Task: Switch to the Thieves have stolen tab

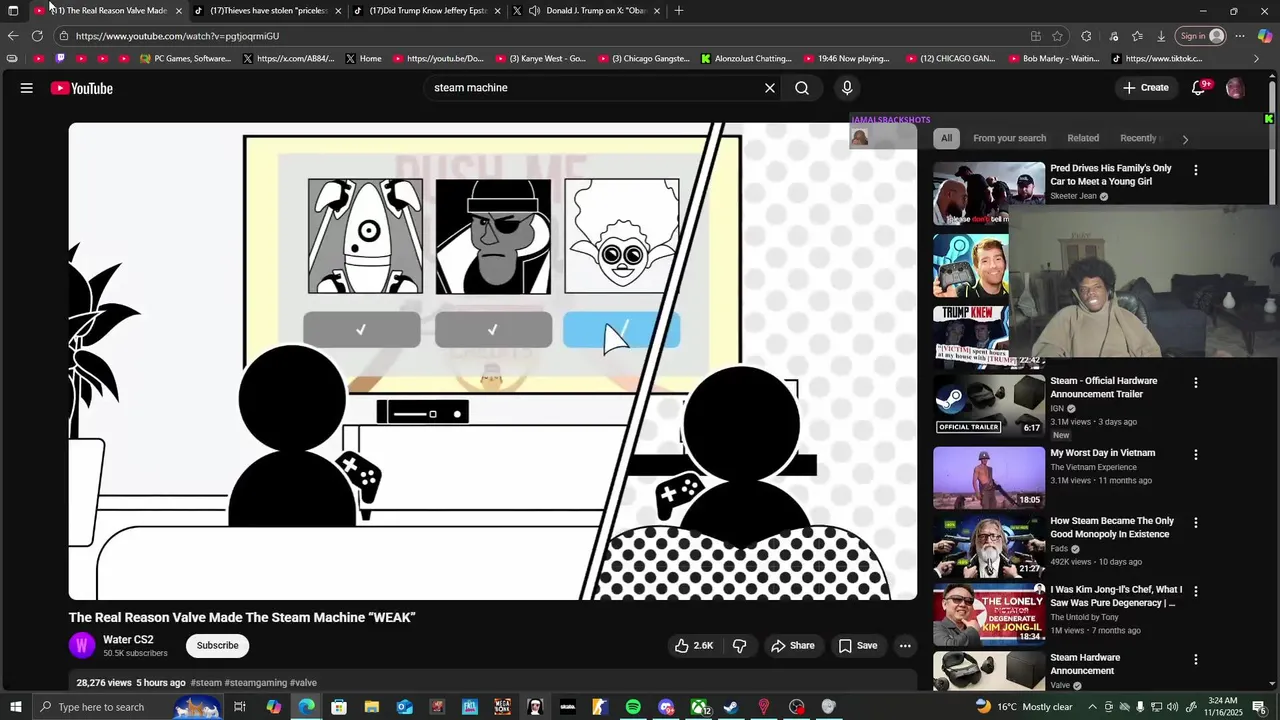Action: tap(268, 11)
